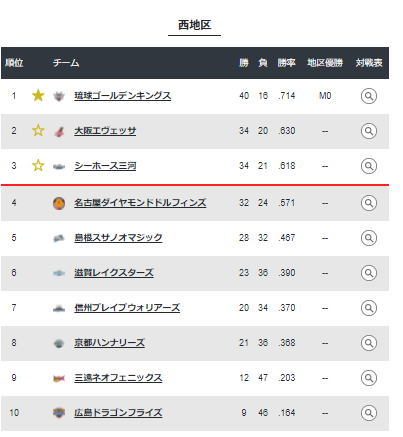Open the 広島ドラゴンフライズ match table magnifier

click(369, 413)
